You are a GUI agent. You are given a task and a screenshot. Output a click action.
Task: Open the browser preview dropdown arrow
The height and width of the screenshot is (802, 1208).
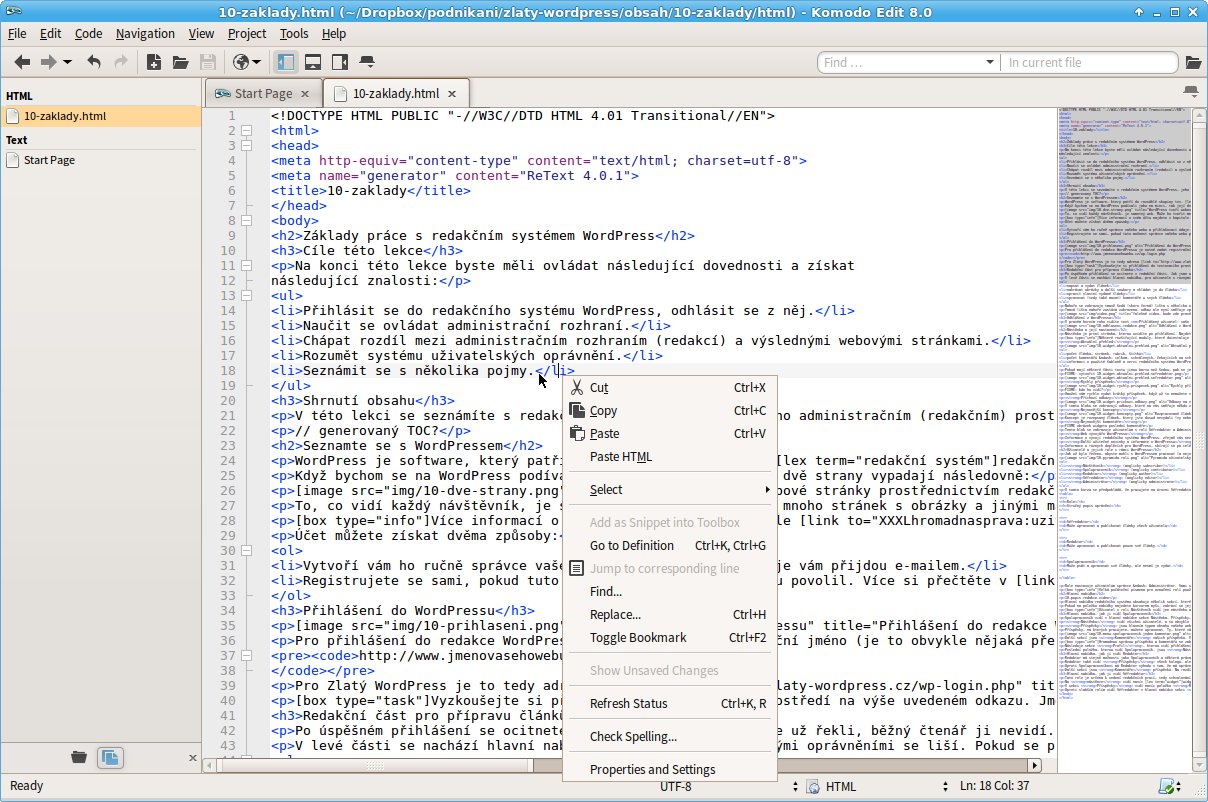(257, 62)
